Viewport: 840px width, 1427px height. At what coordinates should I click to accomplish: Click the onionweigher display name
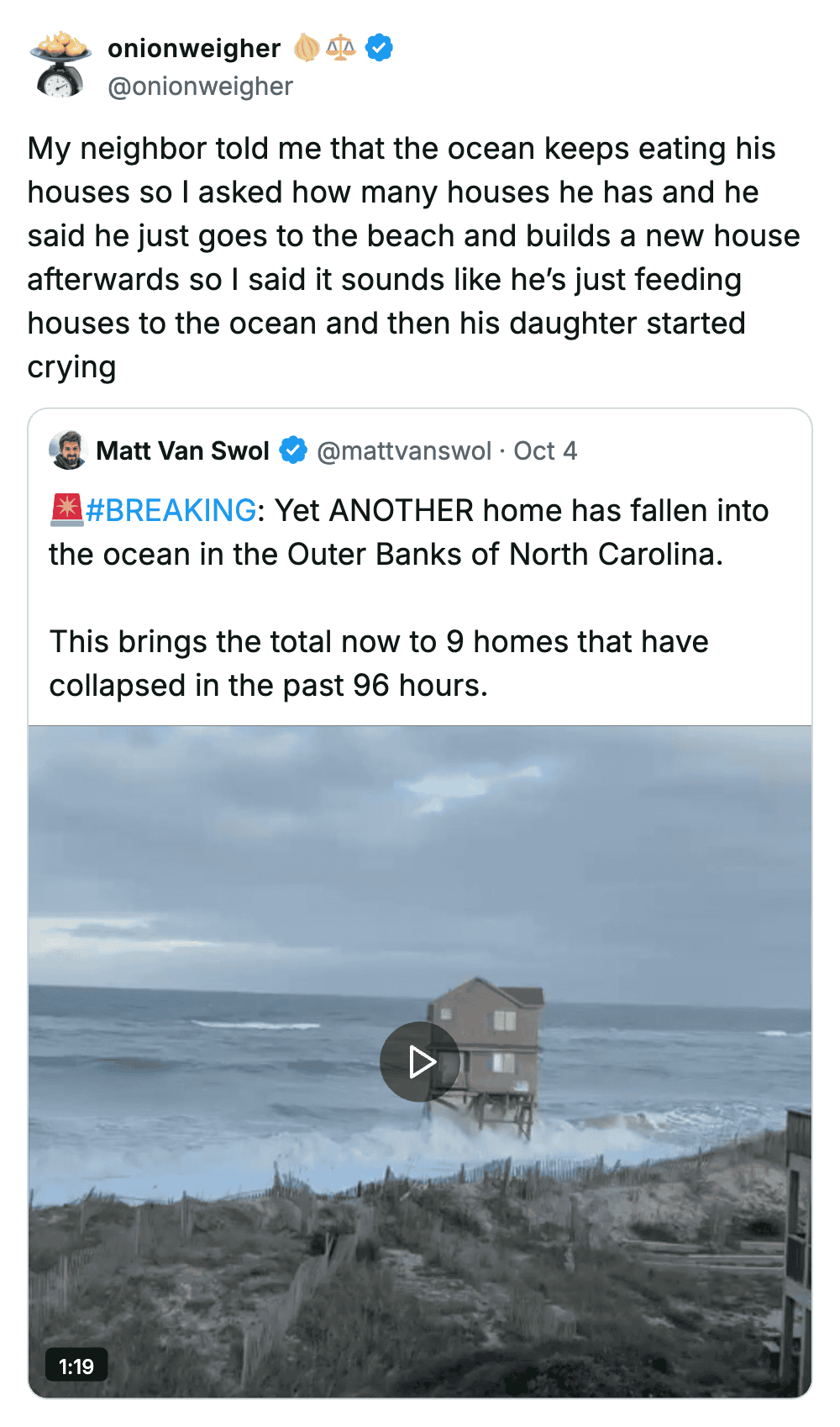(x=194, y=48)
